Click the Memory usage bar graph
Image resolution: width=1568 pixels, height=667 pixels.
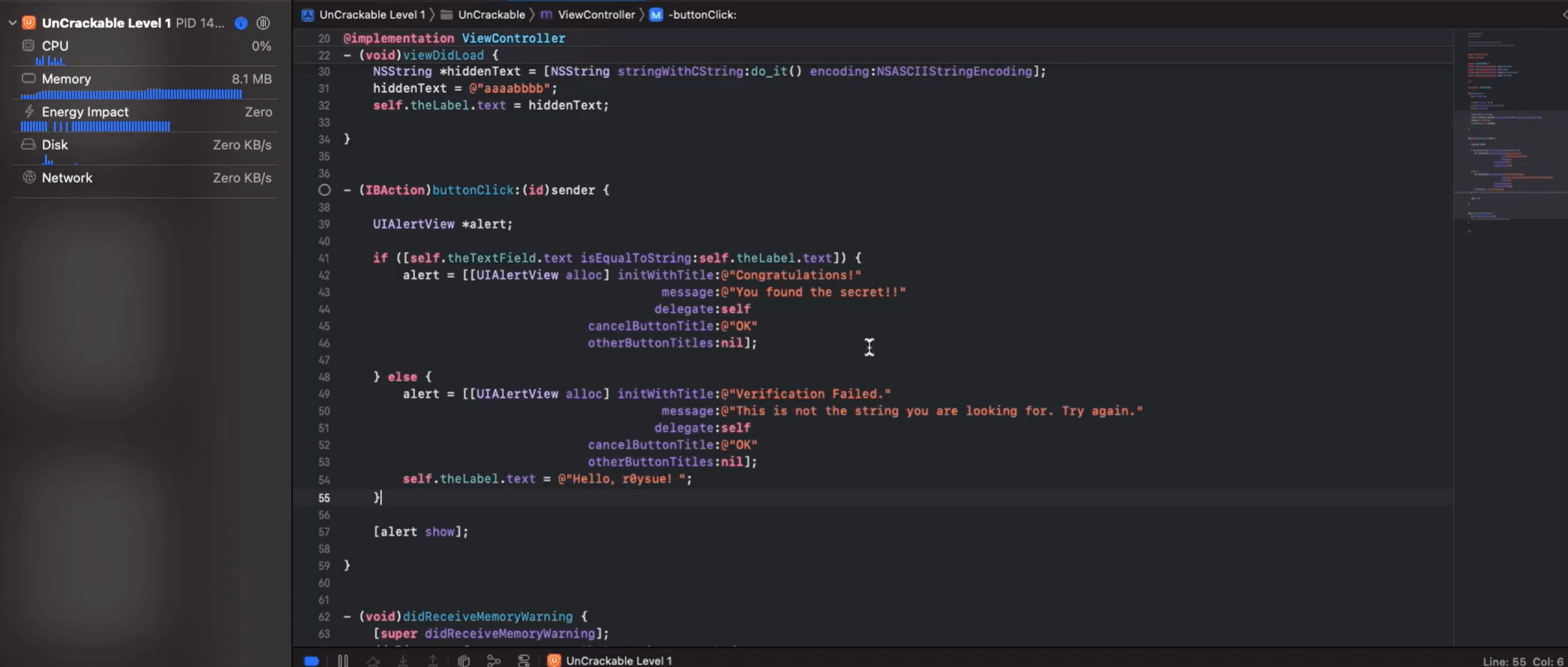pos(132,94)
